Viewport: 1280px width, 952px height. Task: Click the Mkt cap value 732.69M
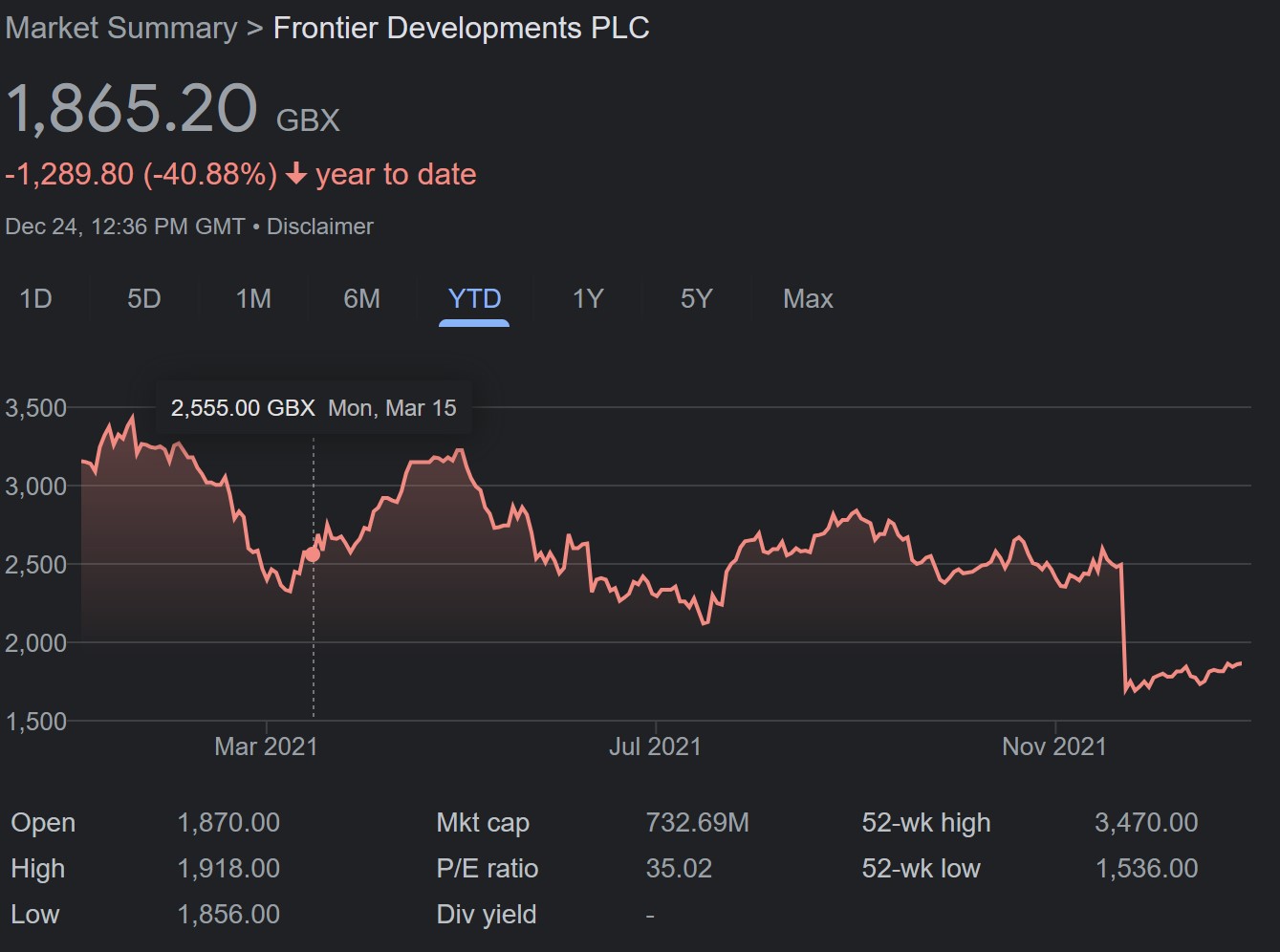(697, 823)
